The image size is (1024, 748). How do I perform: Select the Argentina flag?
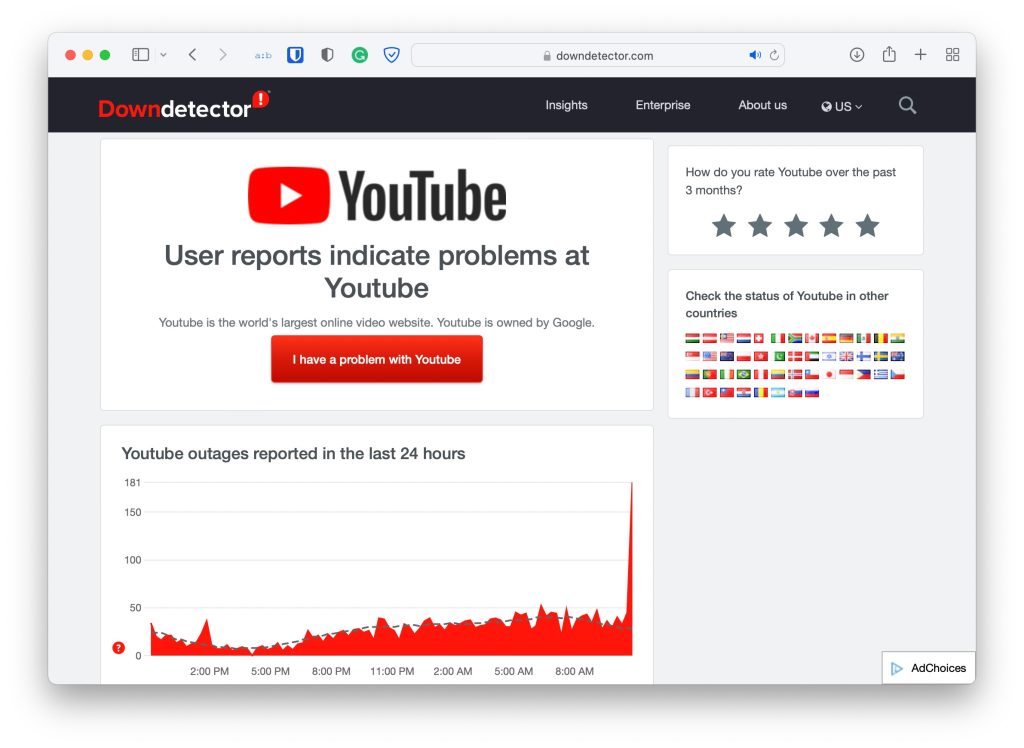coord(778,393)
